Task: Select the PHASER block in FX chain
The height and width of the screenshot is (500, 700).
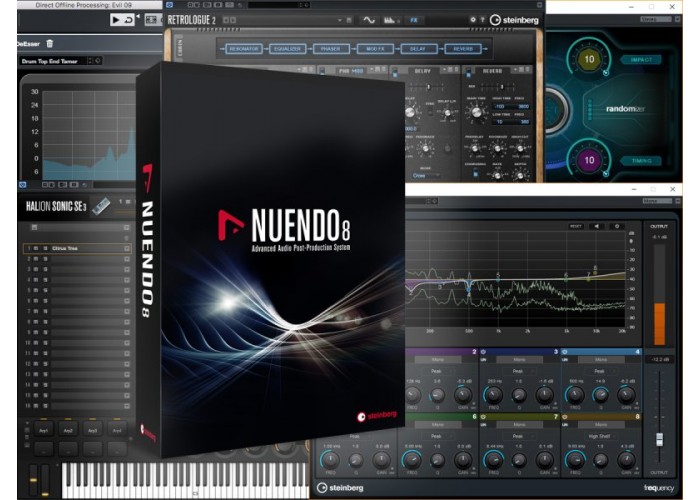Action: (x=331, y=49)
